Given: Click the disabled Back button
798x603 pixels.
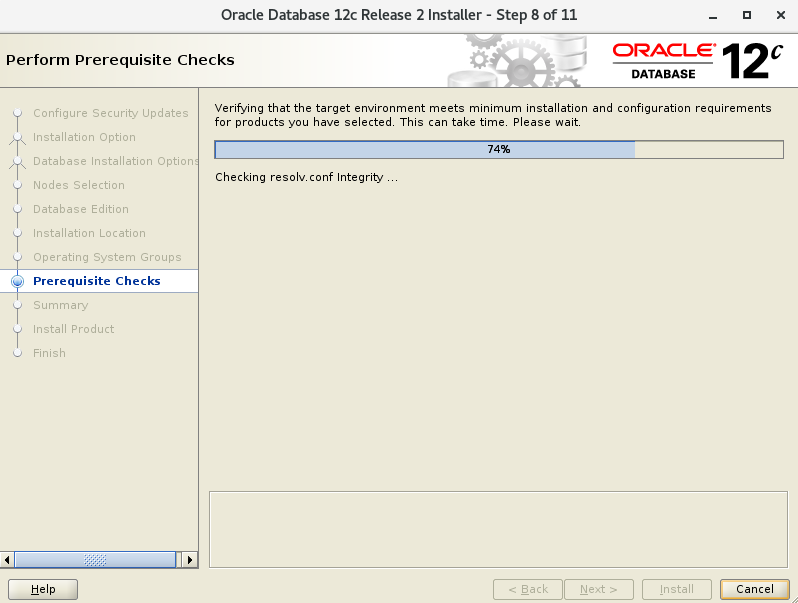Looking at the screenshot, I should (528, 589).
